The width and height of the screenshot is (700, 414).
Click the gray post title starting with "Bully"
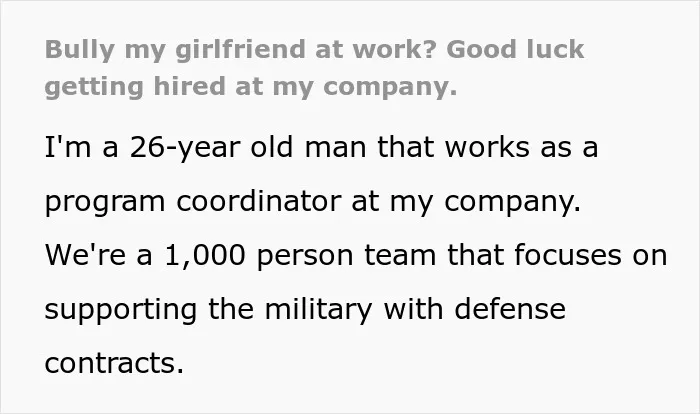(x=314, y=67)
